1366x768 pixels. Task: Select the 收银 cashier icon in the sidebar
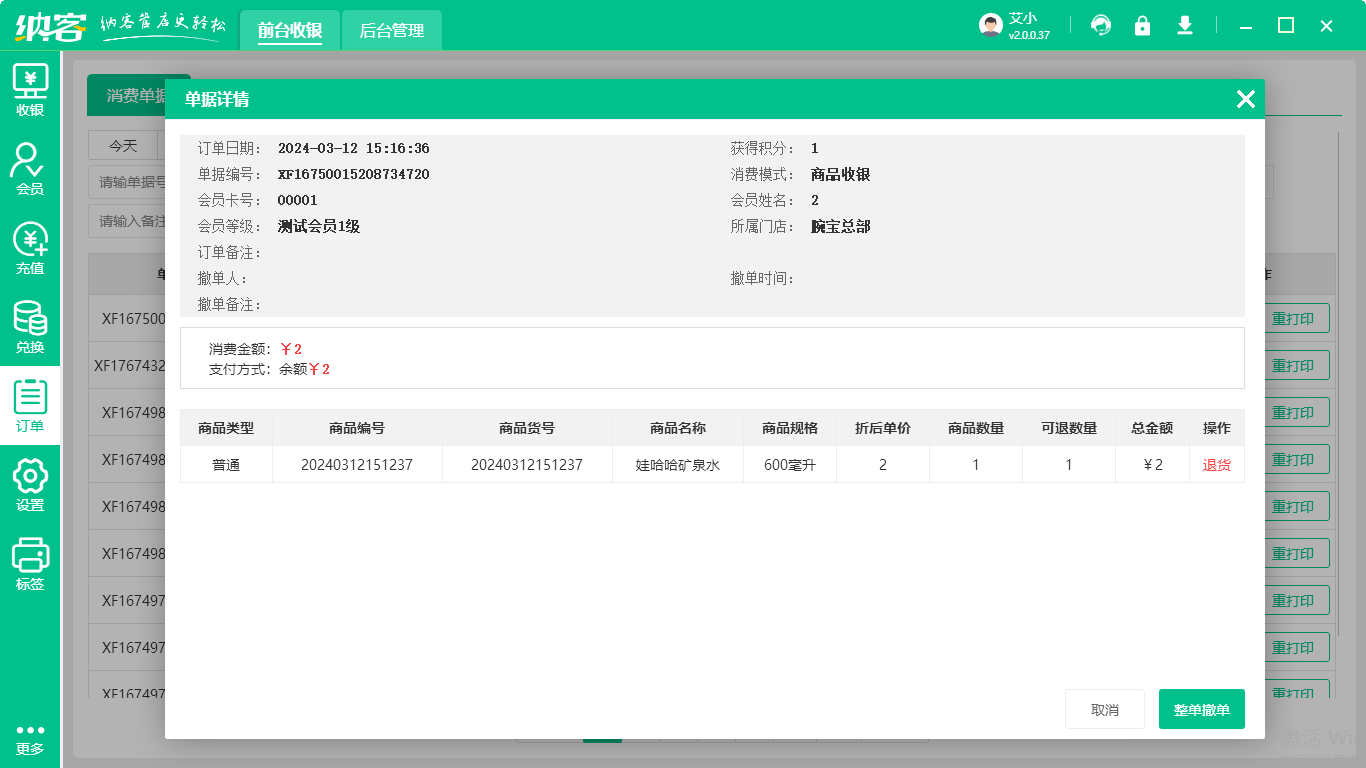[30, 90]
